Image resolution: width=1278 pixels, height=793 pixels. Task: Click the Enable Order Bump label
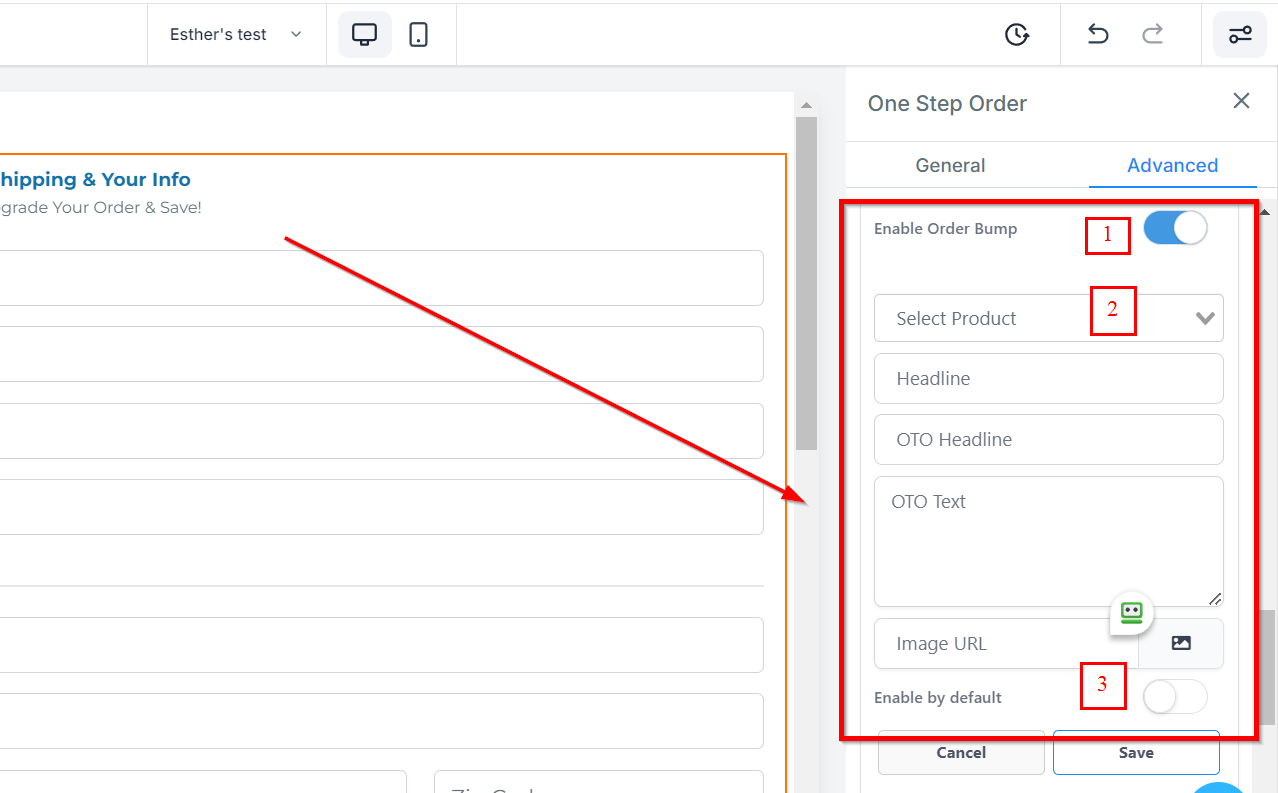click(945, 229)
